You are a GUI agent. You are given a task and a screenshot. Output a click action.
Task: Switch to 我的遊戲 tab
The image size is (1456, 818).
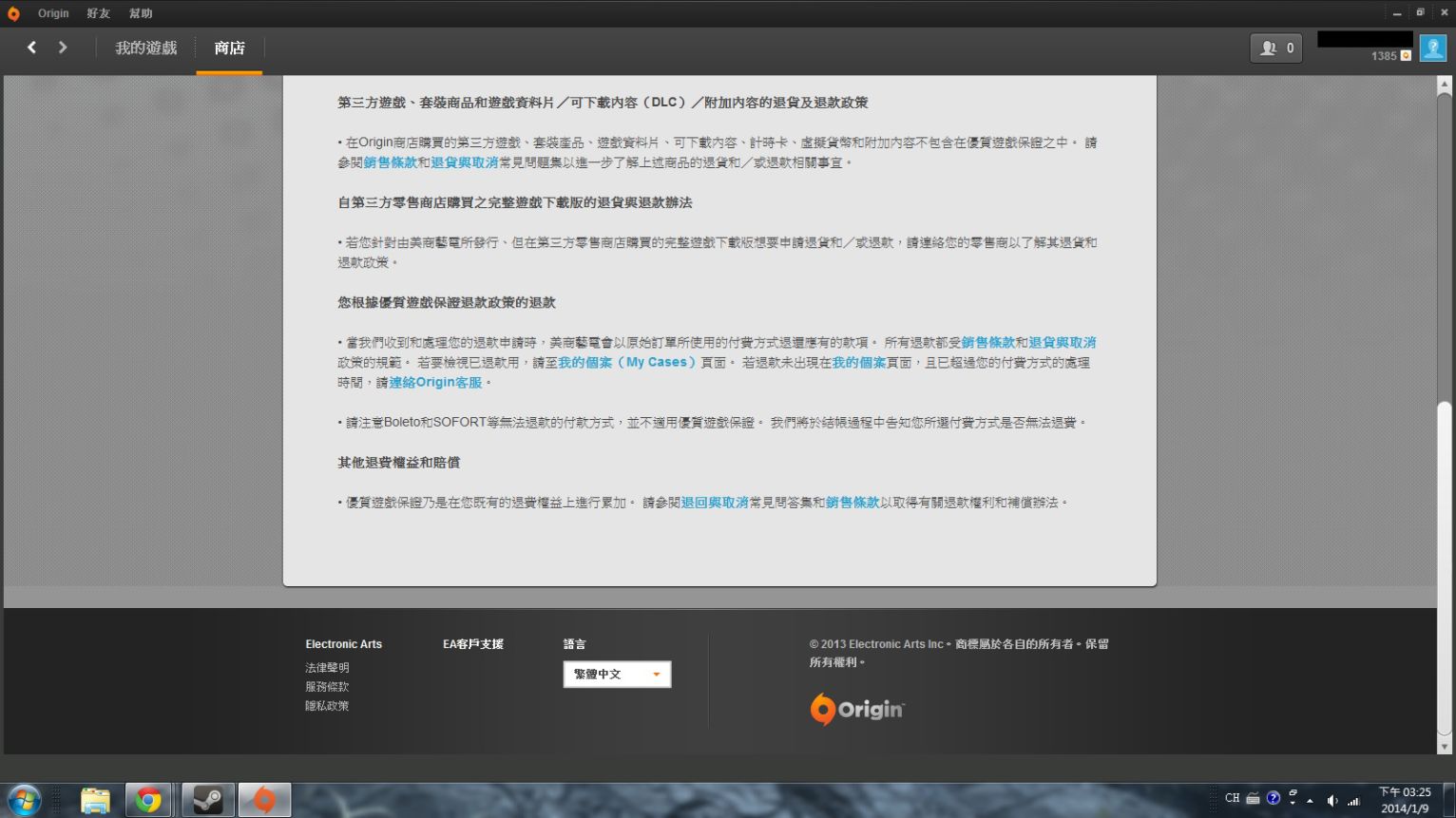[x=145, y=48]
